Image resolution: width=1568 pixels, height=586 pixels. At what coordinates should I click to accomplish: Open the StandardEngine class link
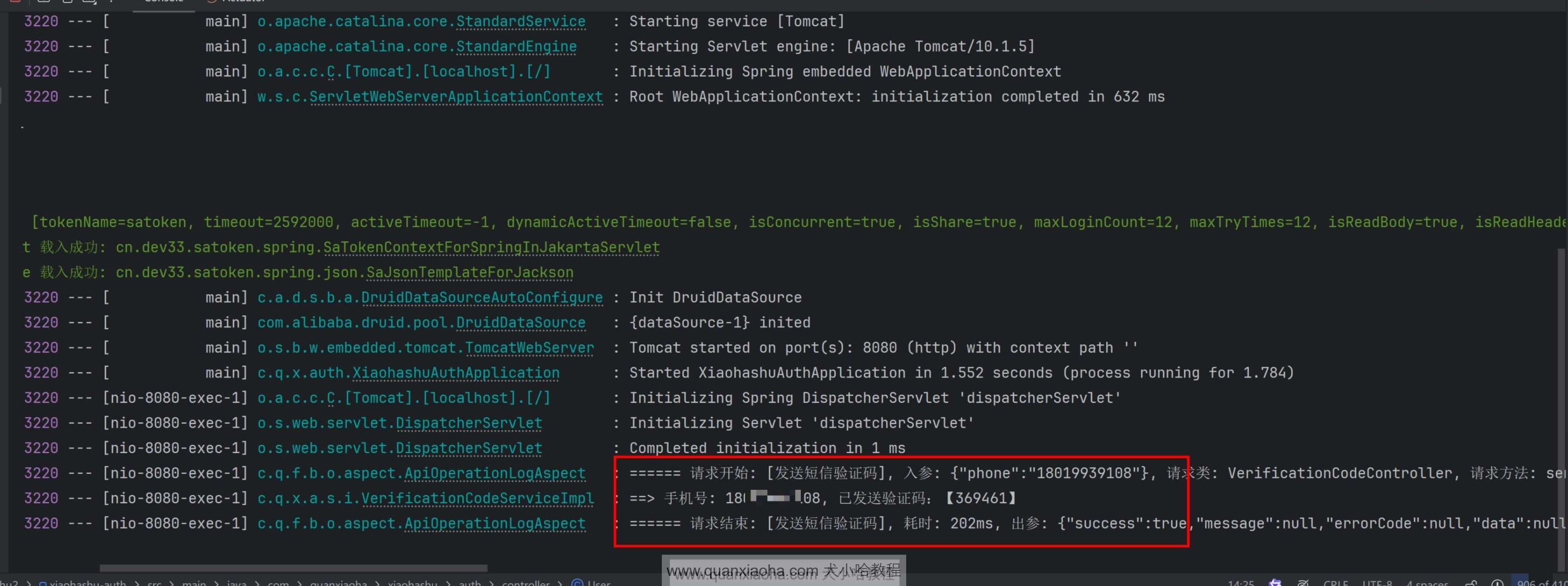pos(516,47)
